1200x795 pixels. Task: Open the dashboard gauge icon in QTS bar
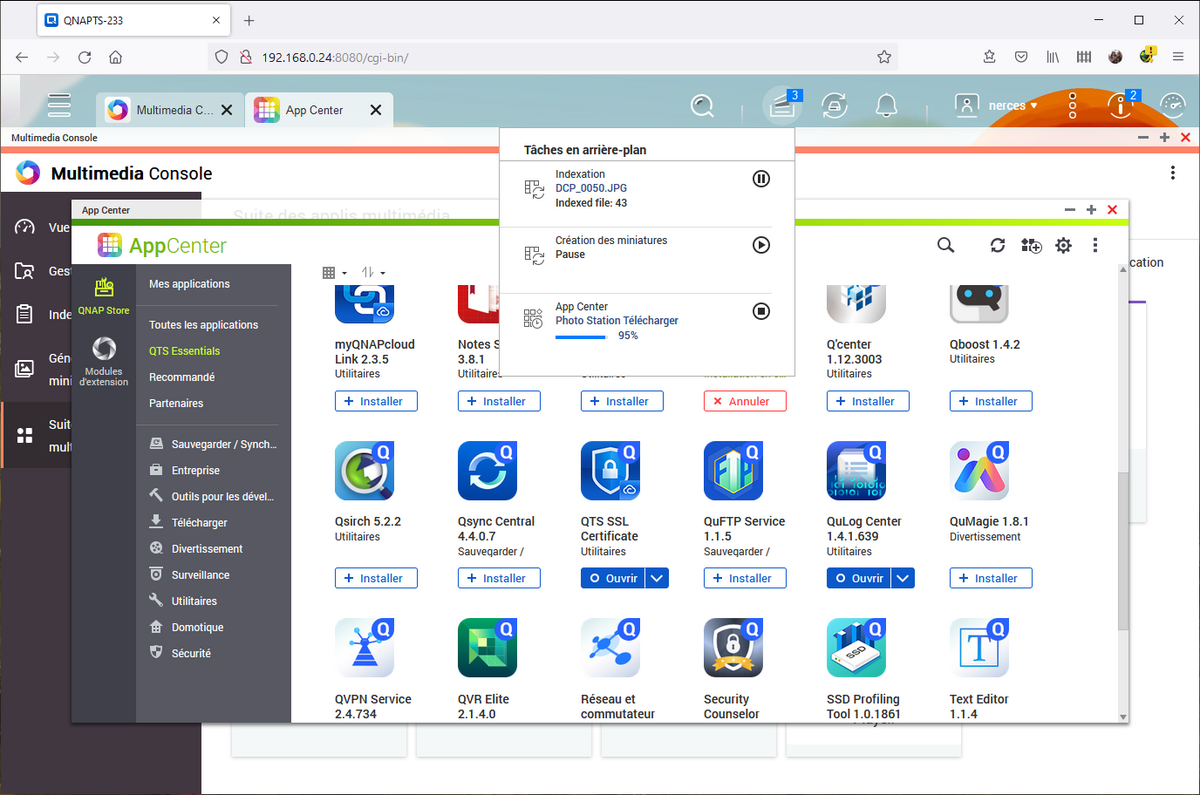pos(1172,105)
